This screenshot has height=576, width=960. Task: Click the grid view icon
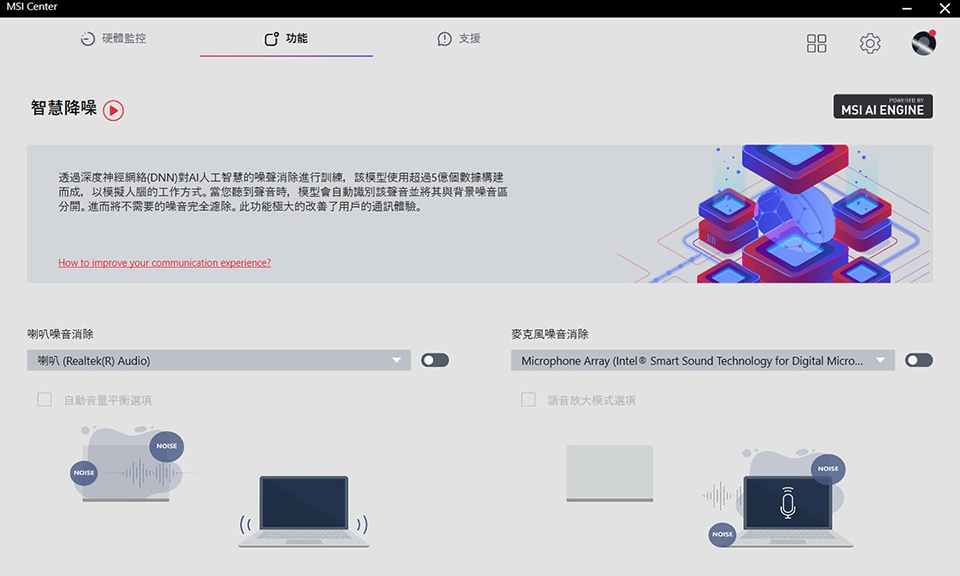pos(816,43)
